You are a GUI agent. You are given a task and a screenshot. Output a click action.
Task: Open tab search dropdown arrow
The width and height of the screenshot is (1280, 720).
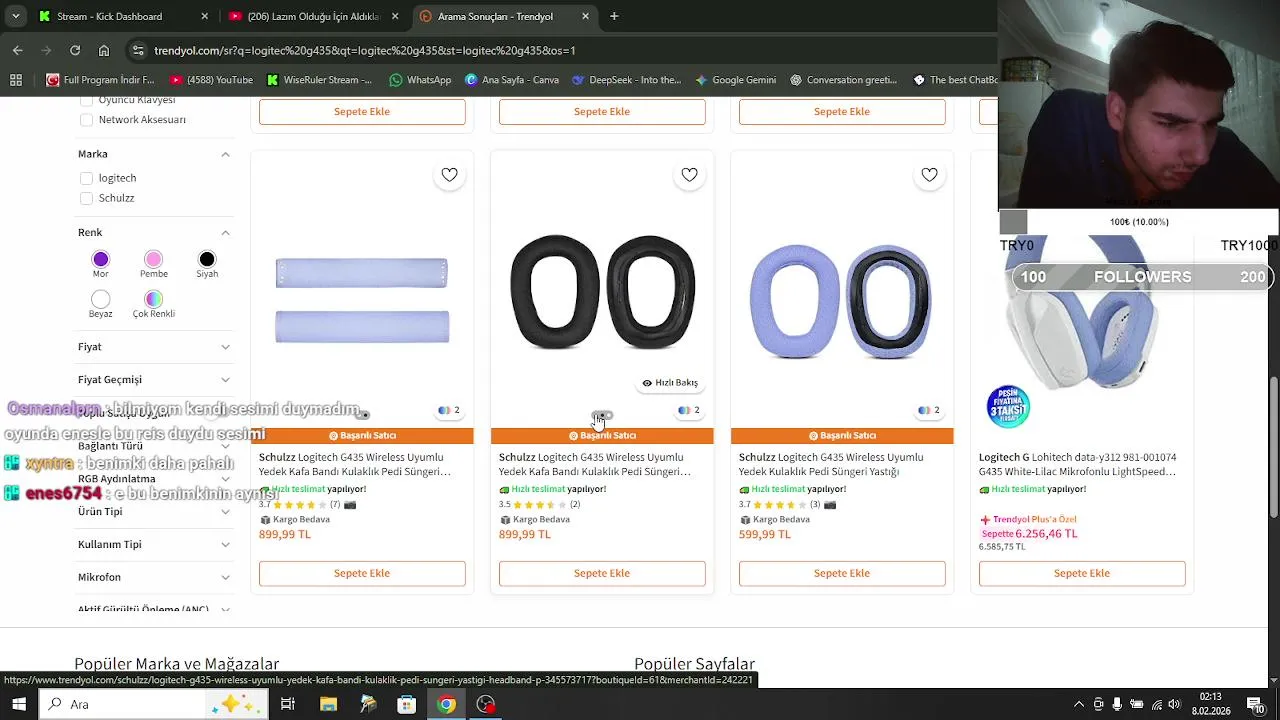15,16
